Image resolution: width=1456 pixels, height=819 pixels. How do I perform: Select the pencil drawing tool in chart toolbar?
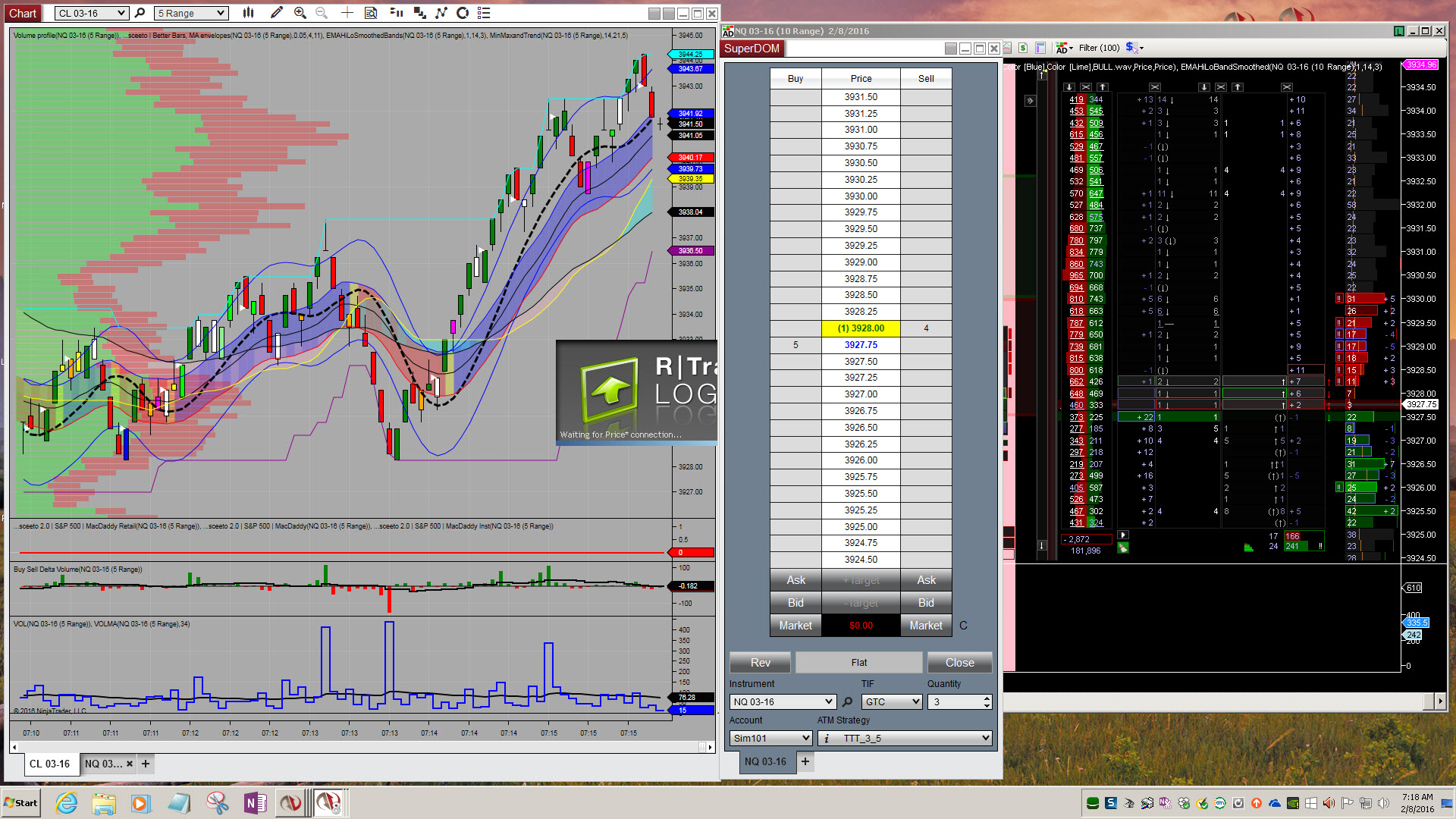tap(277, 13)
